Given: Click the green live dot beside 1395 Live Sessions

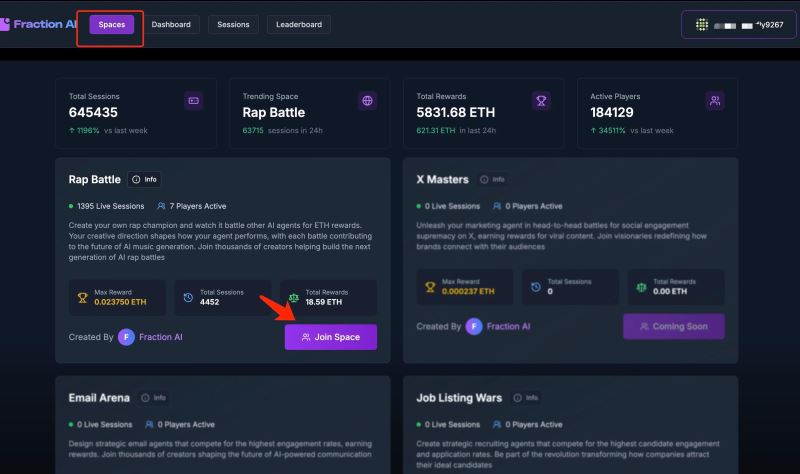Looking at the screenshot, I should click(71, 206).
